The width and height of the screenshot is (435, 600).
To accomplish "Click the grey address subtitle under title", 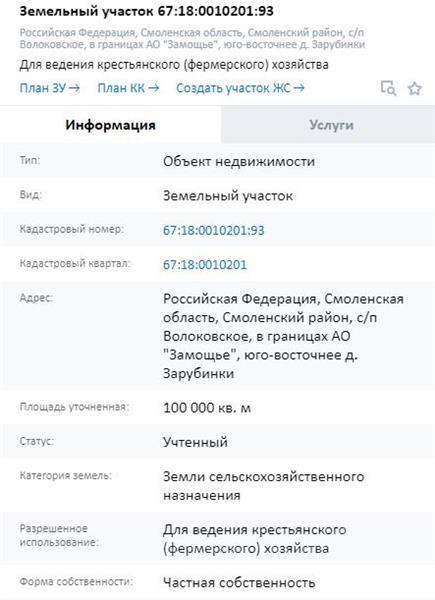I will (192, 38).
